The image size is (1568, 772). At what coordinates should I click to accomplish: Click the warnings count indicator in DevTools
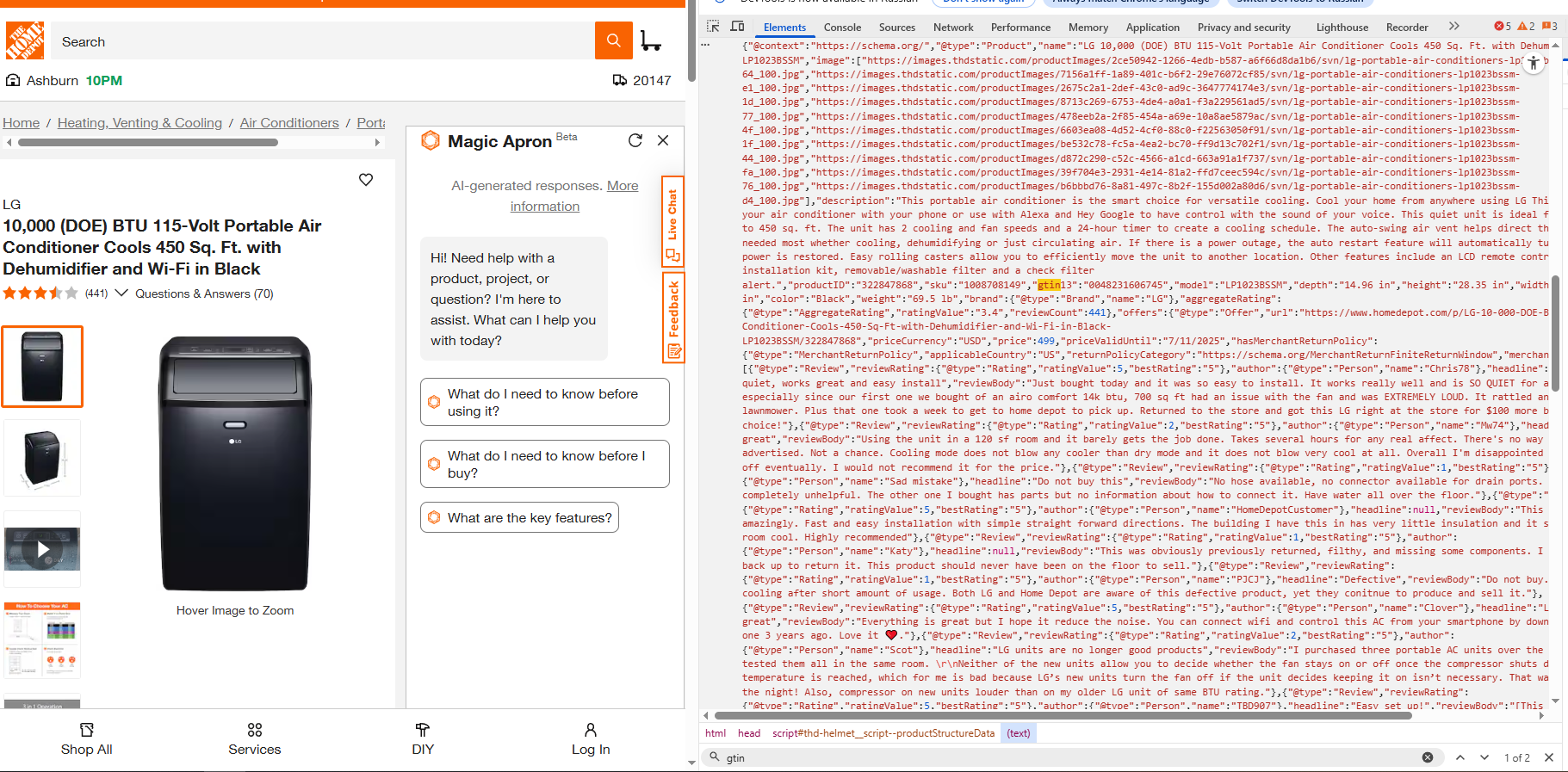coord(1526,27)
